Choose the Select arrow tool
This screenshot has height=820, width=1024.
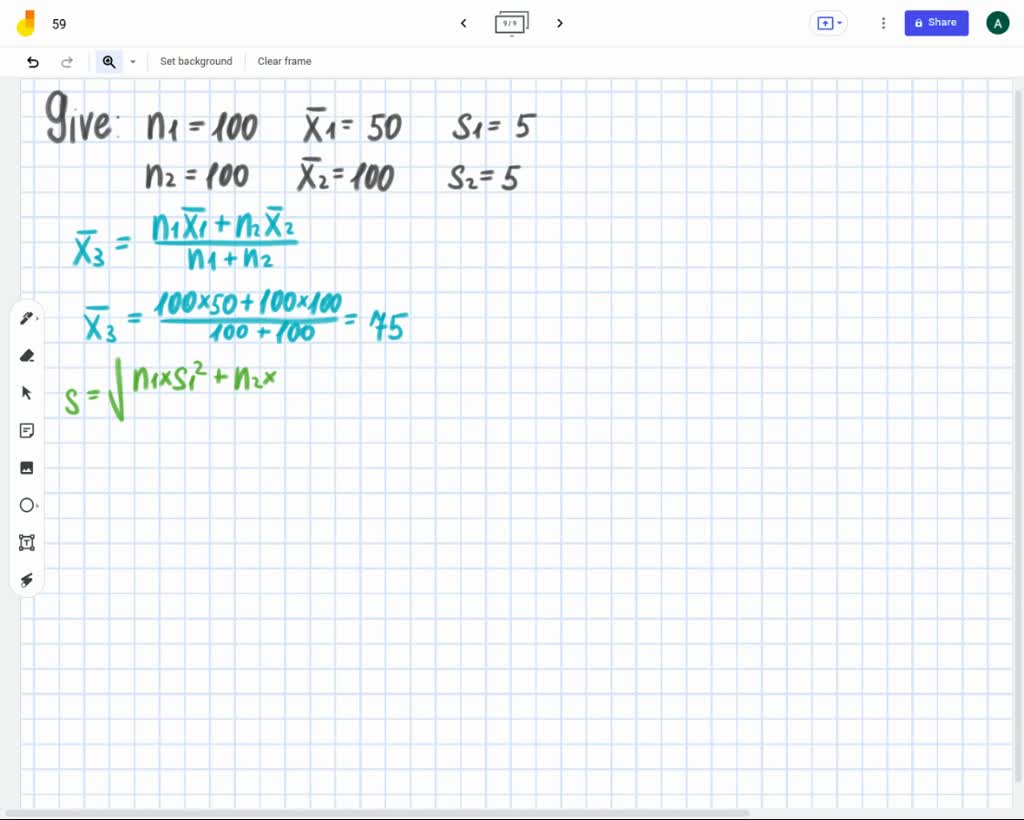[27, 392]
